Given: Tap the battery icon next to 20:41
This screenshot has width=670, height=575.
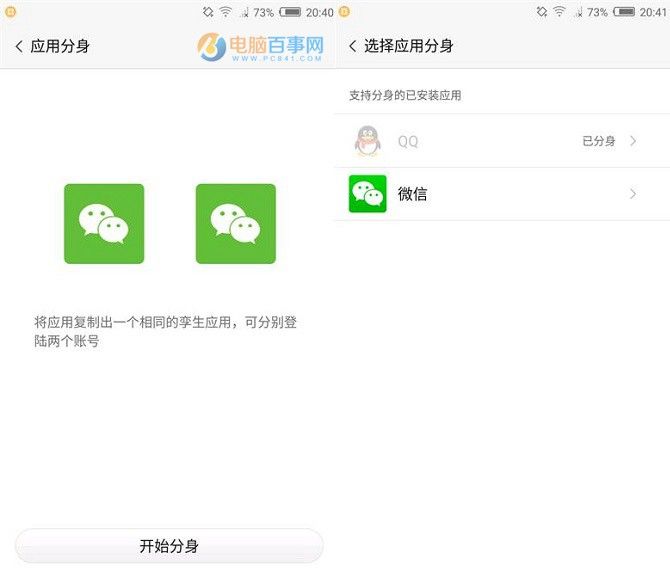Looking at the screenshot, I should 625,12.
